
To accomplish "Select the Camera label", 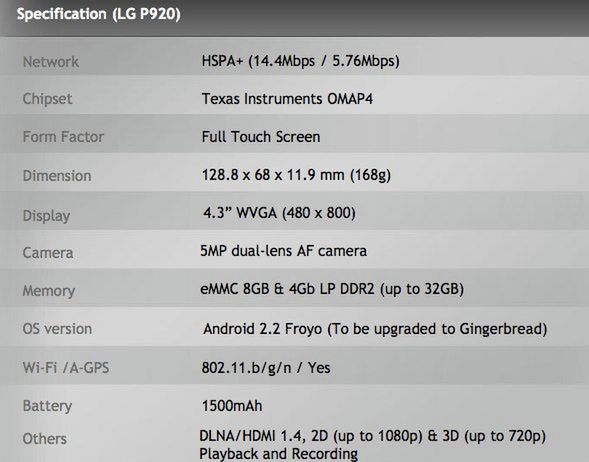I will coord(48,253).
